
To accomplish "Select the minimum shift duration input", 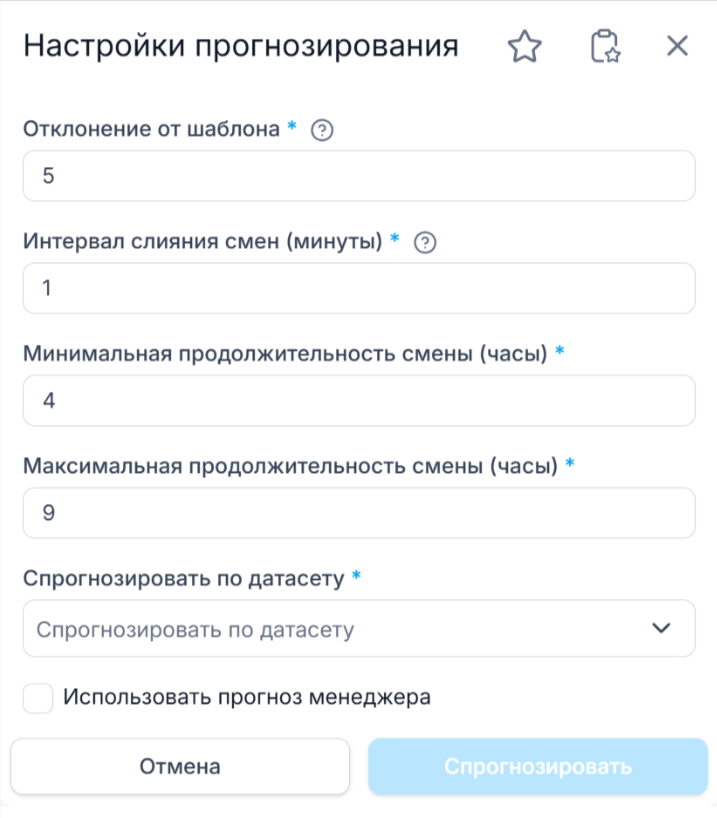I will pos(358,401).
